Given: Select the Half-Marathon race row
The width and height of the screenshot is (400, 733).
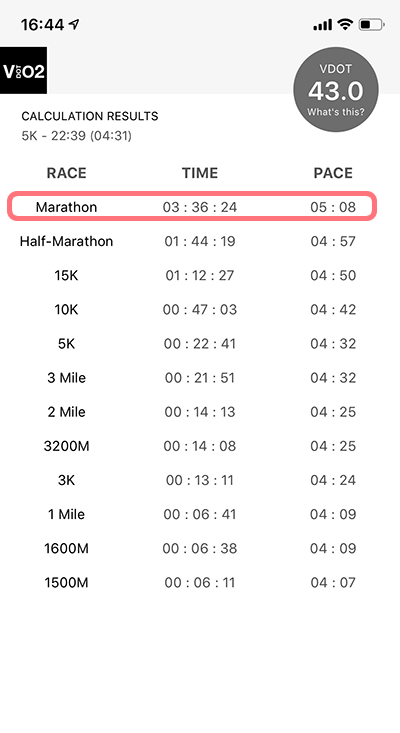Looking at the screenshot, I should click(x=192, y=241).
